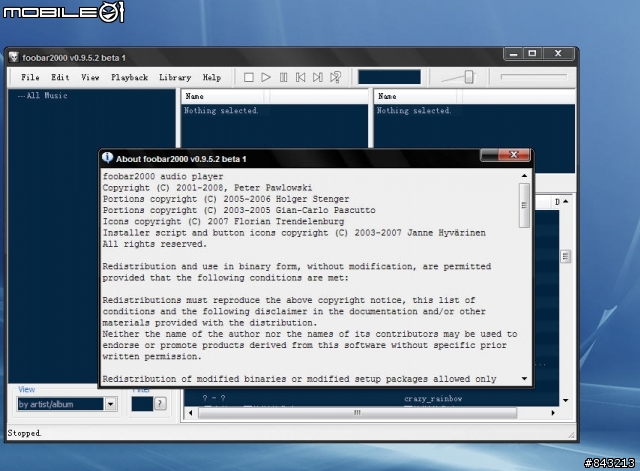Open the Help menu
Screen dimensions: 640x471
click(211, 77)
